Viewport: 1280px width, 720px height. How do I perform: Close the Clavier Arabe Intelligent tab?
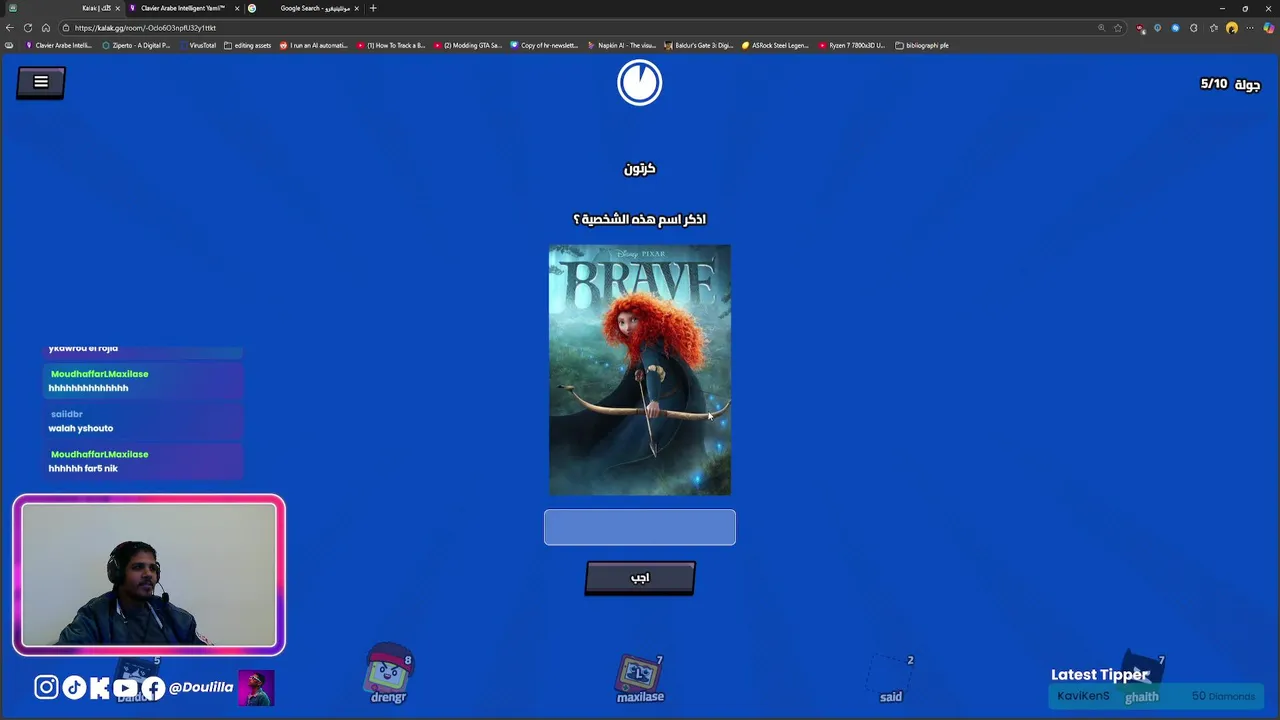(x=237, y=8)
